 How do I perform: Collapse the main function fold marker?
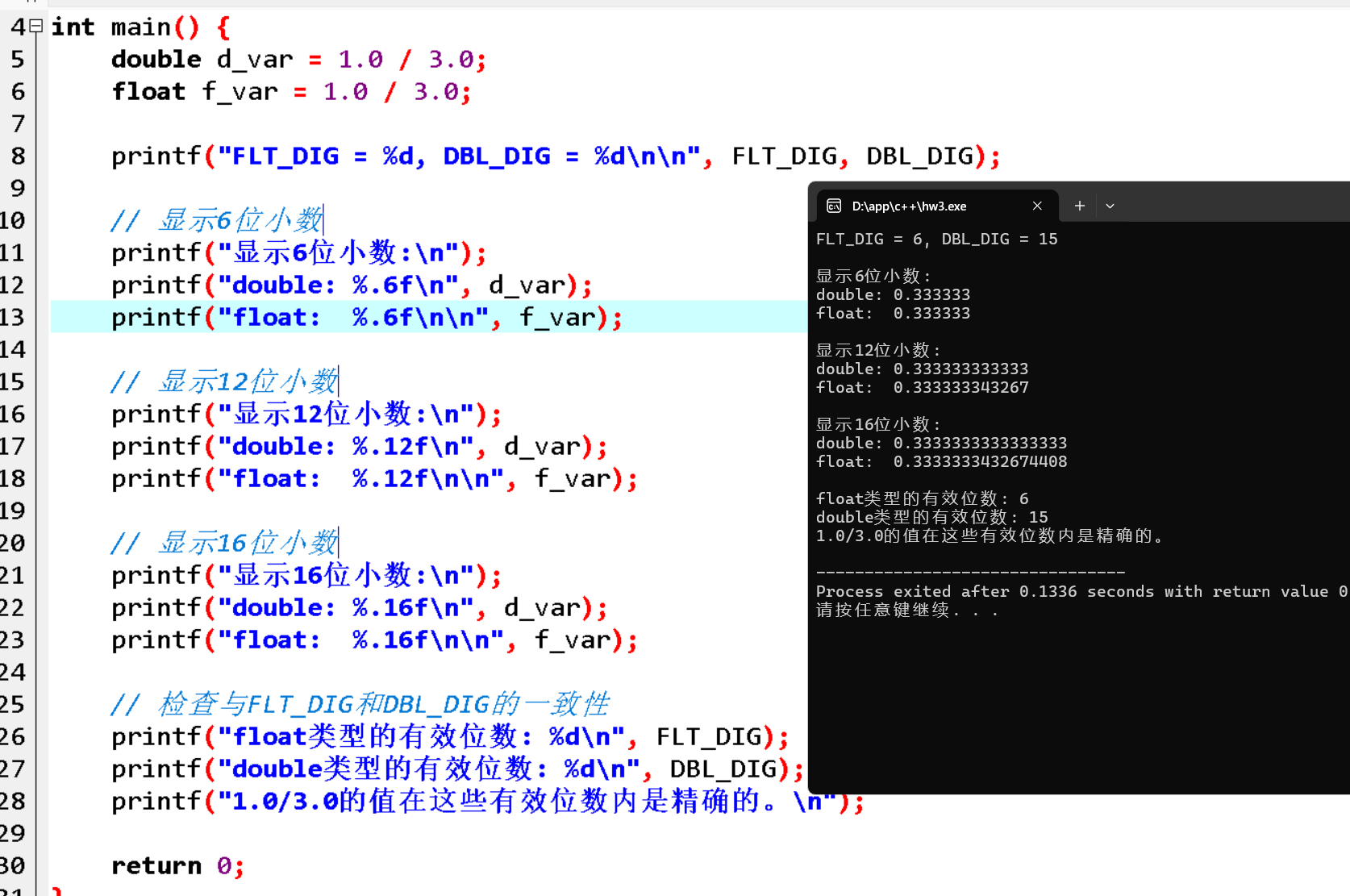(36, 27)
